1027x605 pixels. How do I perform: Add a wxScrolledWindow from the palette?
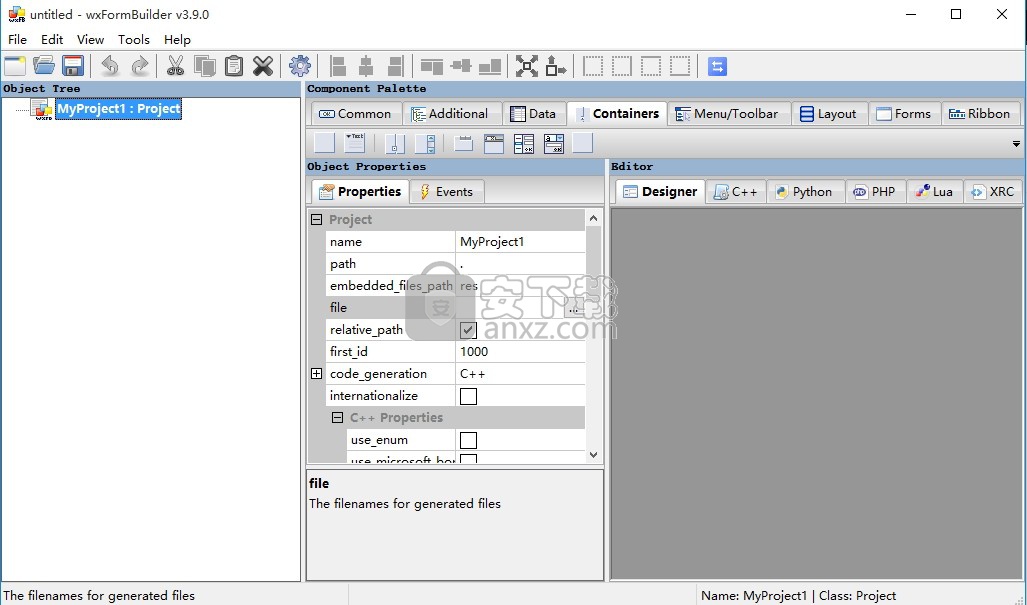coord(425,143)
